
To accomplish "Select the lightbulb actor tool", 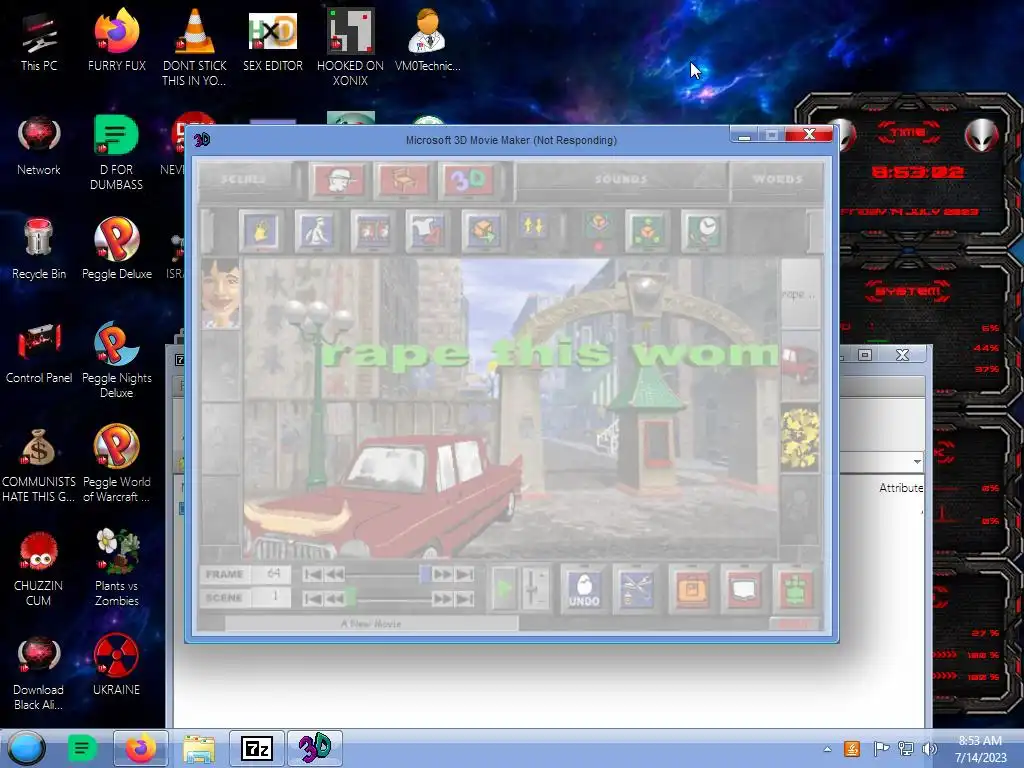I will tap(261, 231).
